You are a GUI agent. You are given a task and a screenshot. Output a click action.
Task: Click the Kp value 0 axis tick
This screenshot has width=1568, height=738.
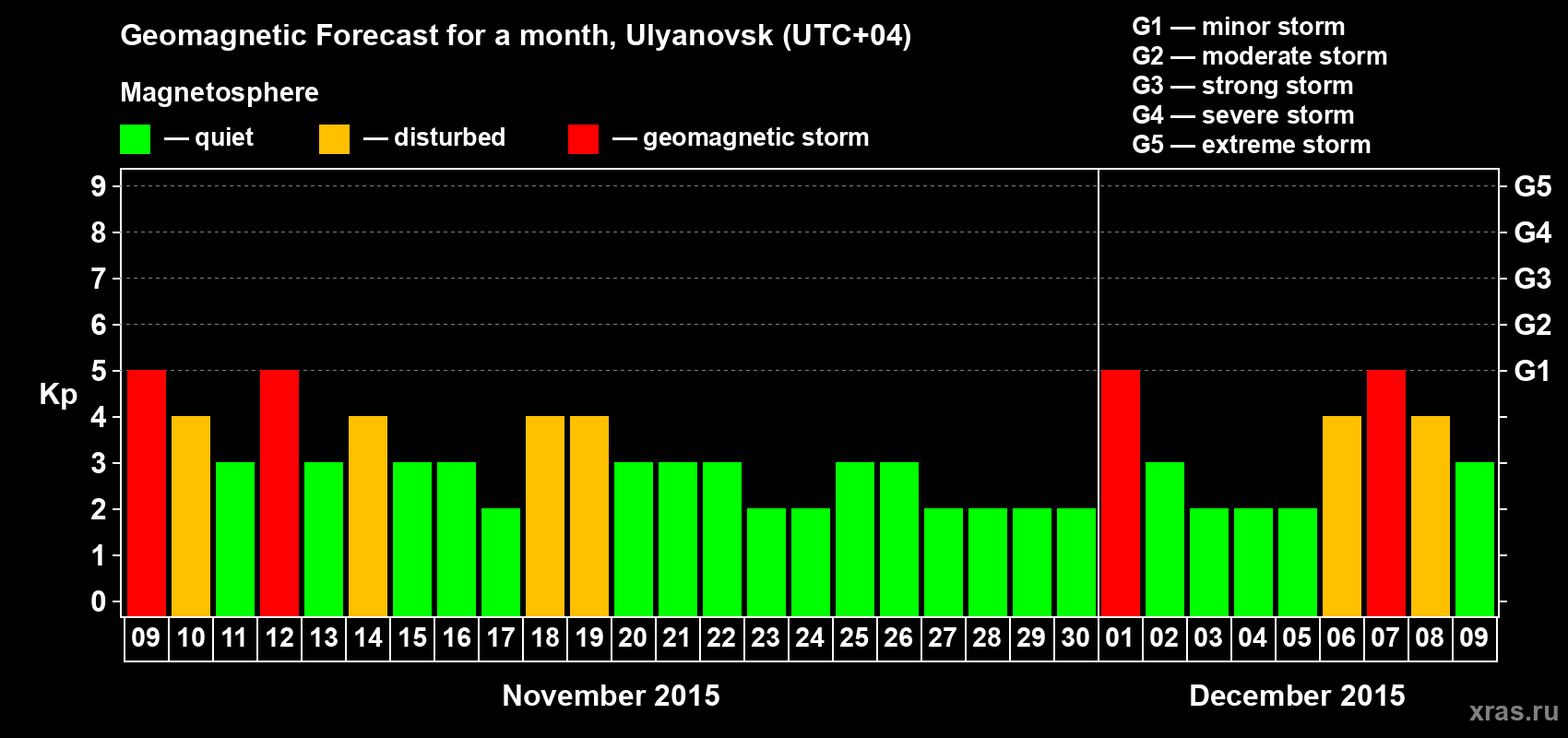tap(99, 601)
